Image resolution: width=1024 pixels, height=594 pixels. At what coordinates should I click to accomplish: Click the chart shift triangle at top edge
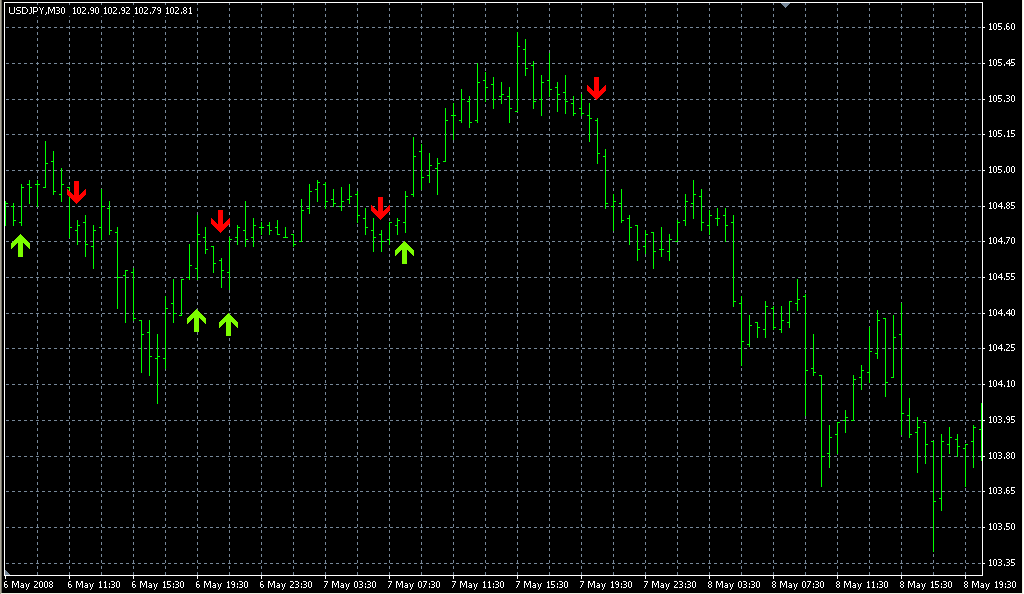[x=786, y=5]
